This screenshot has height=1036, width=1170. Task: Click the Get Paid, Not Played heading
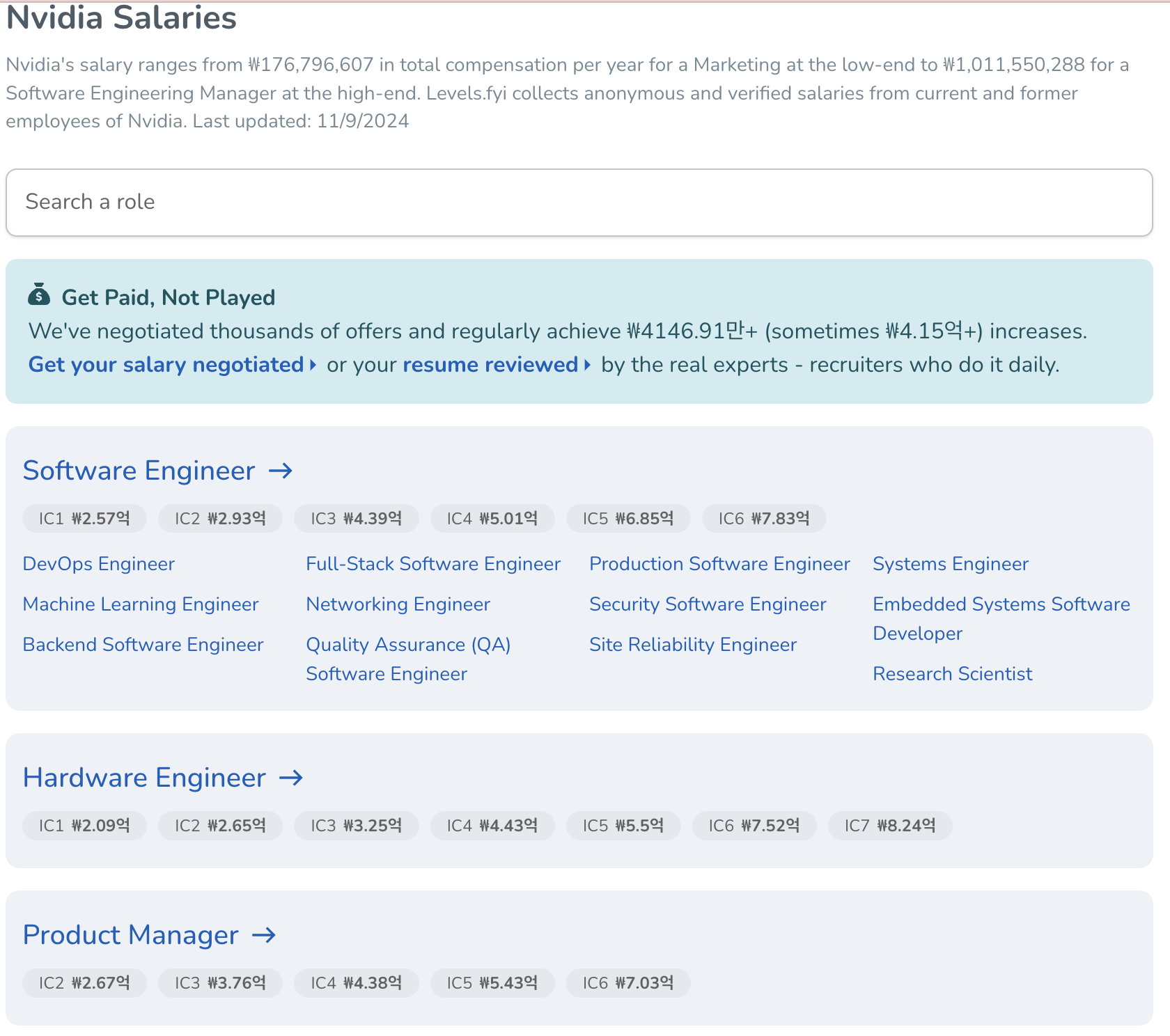tap(169, 298)
